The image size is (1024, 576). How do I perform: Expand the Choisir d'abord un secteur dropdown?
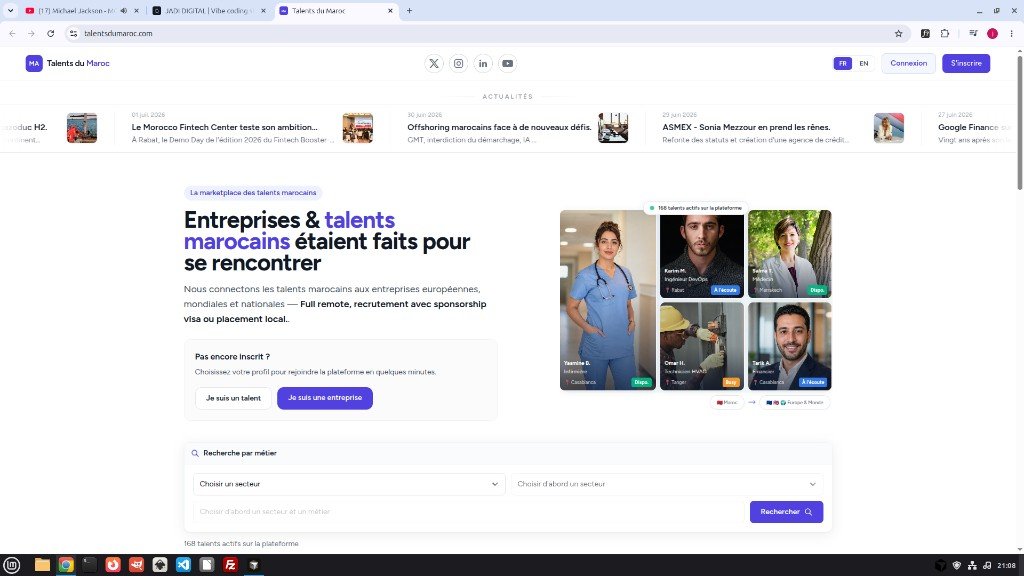tap(667, 484)
